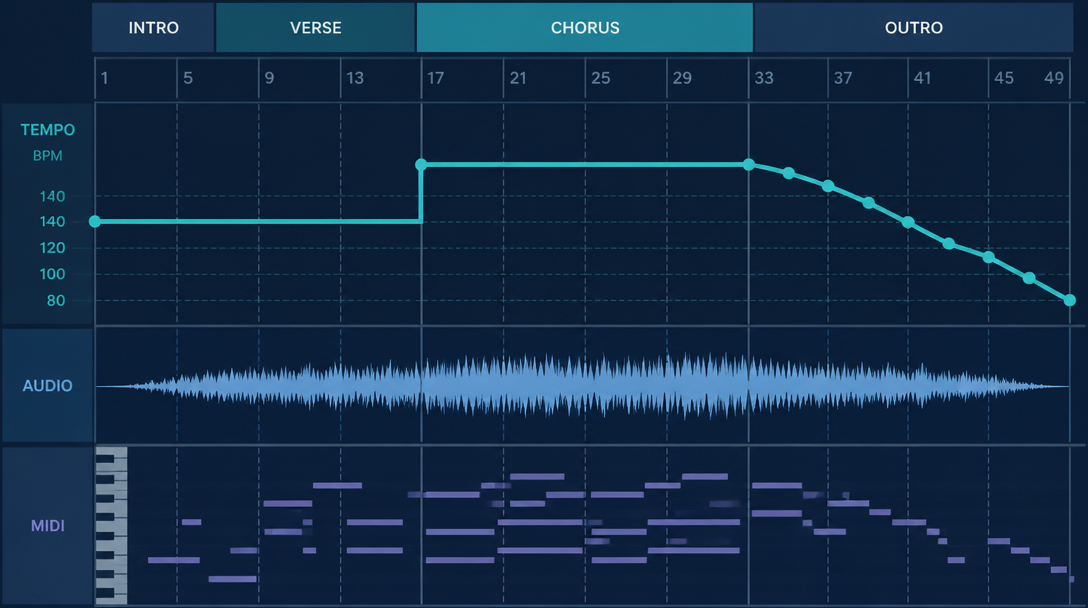
Task: Jump to the VERSE section
Action: (316, 28)
